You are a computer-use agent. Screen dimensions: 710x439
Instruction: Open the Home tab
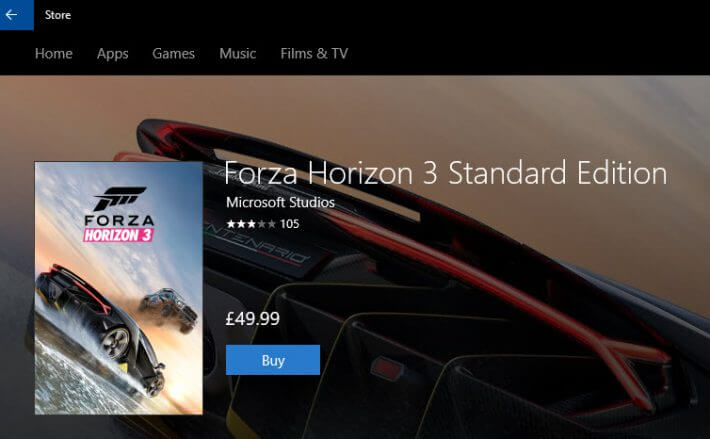pyautogui.click(x=54, y=53)
